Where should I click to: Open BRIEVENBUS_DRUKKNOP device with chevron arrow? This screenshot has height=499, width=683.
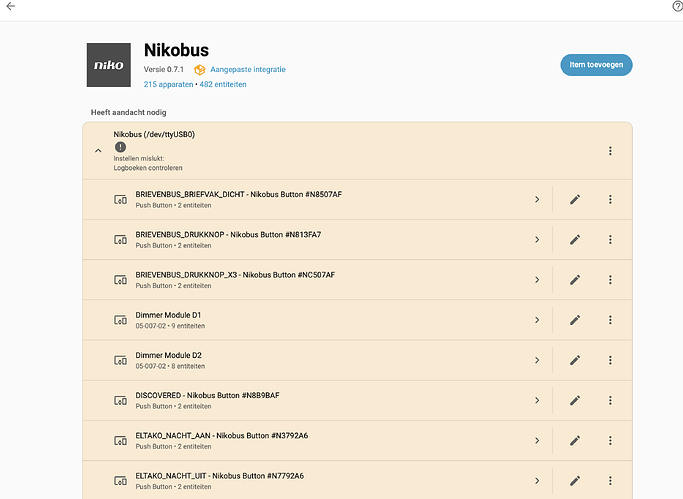537,240
